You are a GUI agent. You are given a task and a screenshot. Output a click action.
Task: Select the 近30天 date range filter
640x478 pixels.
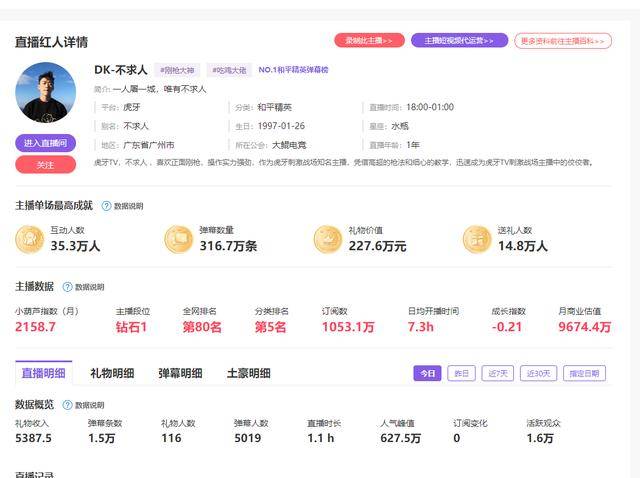(x=536, y=373)
